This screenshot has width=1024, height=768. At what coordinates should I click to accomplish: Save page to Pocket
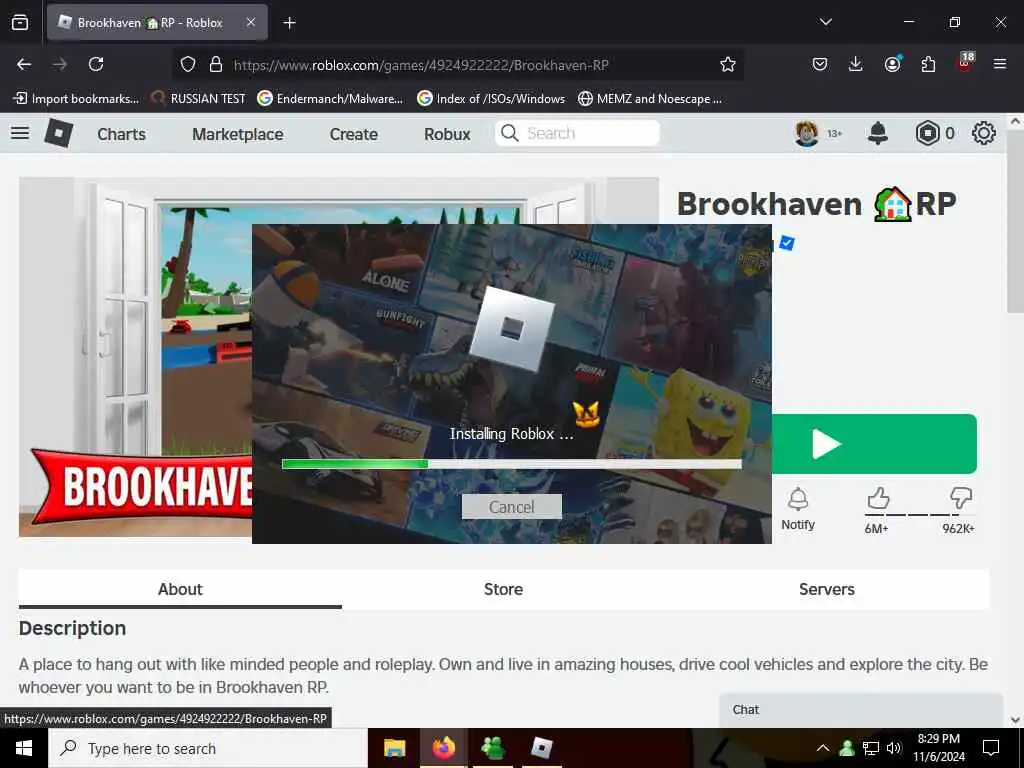point(820,64)
